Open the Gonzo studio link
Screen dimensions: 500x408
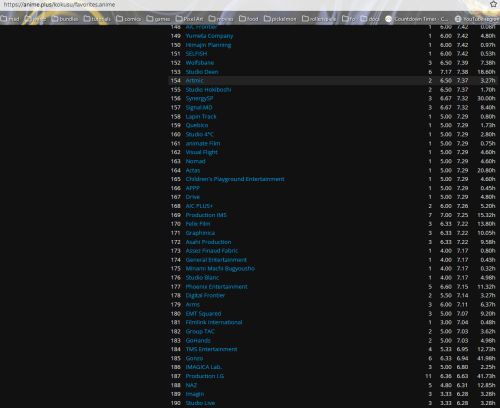click(x=194, y=358)
